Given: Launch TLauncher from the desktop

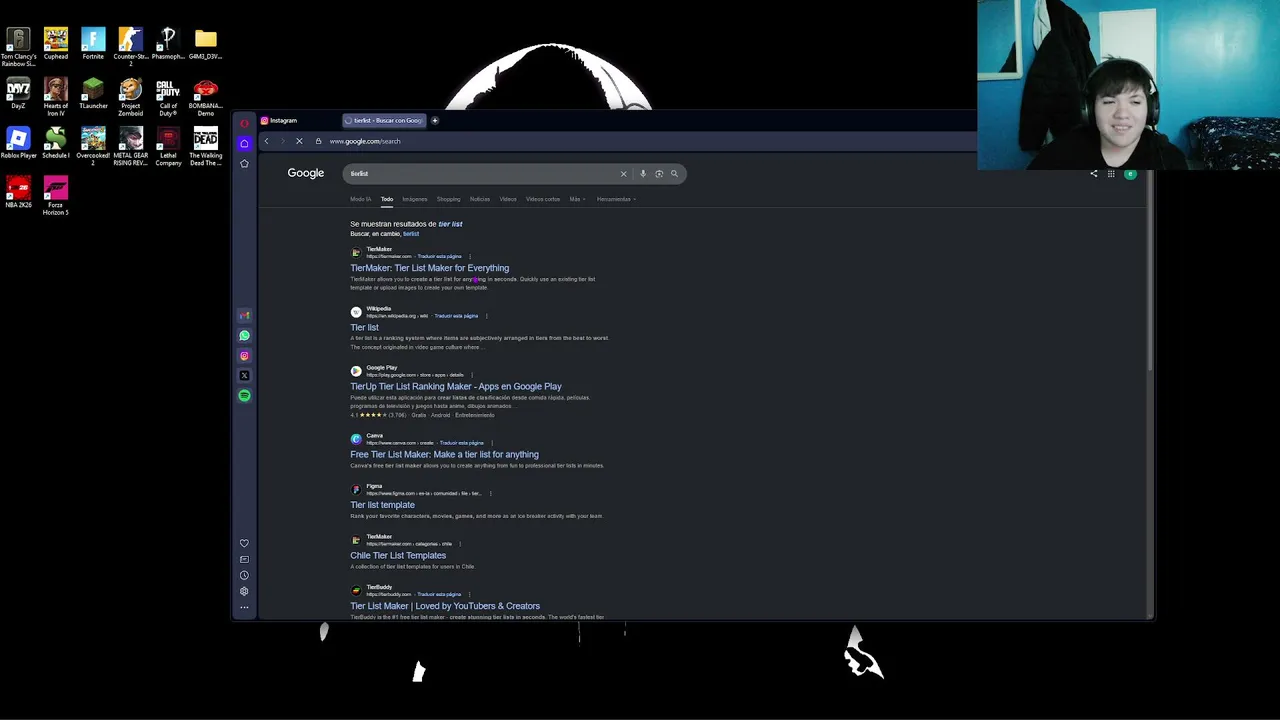Looking at the screenshot, I should click(x=93, y=94).
